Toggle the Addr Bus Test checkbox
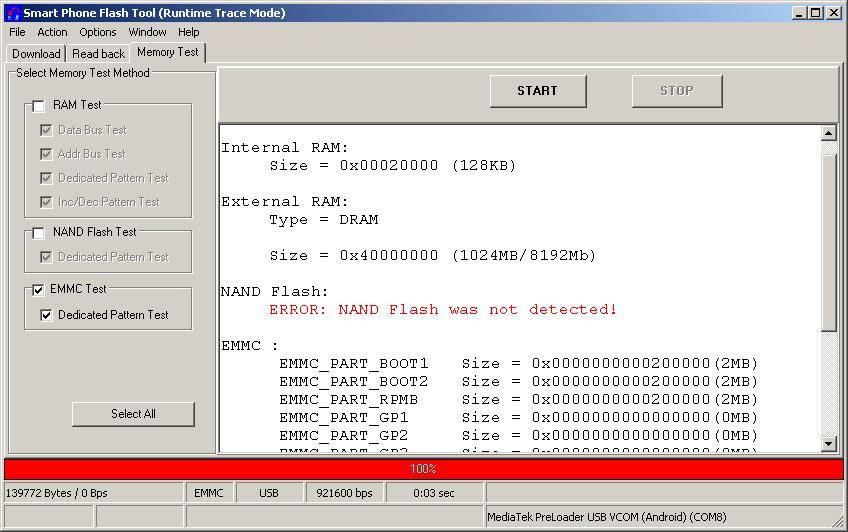Viewport: 848px width, 532px height. coord(47,154)
